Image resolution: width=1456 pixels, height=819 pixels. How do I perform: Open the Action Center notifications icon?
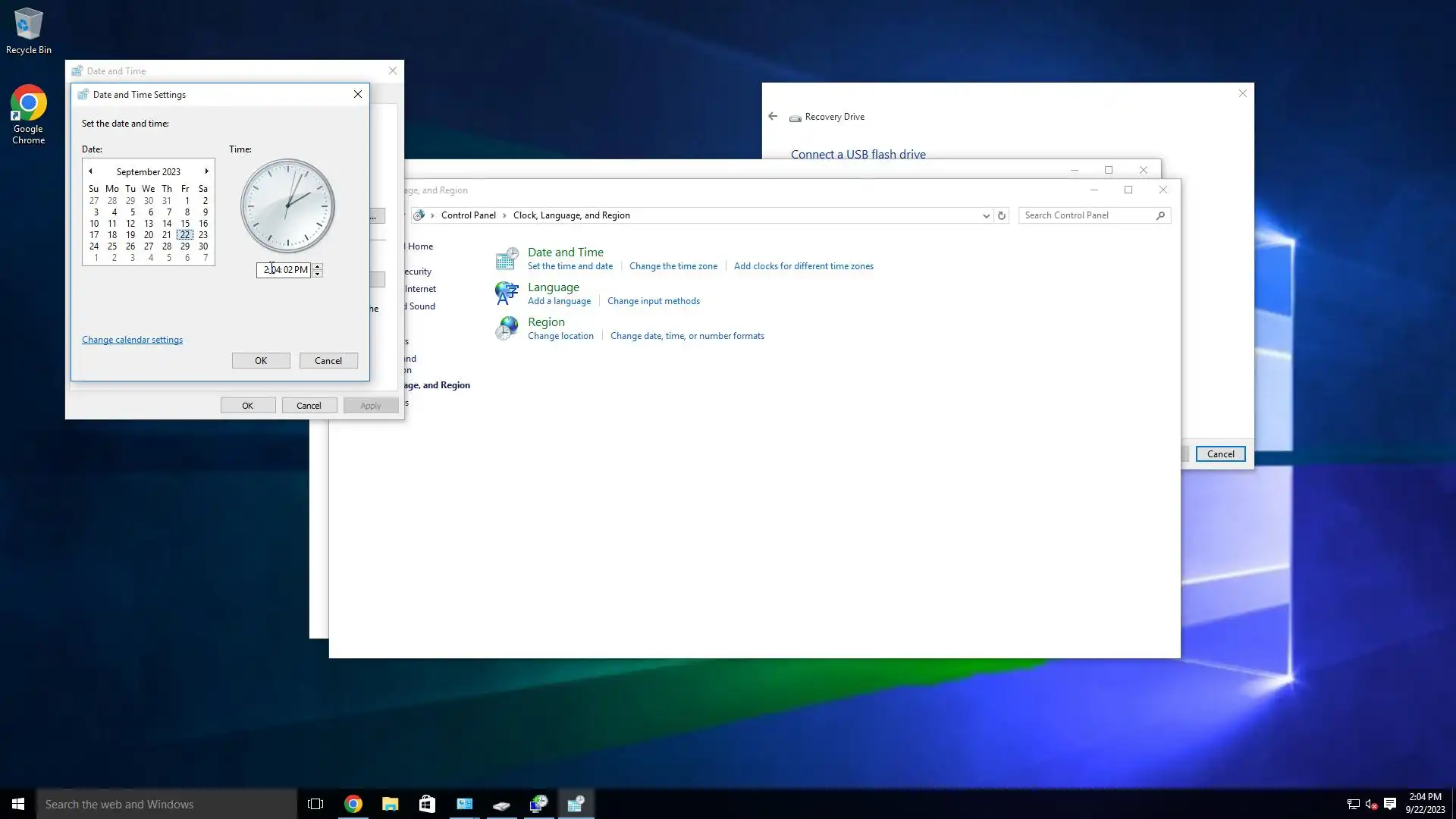point(1390,804)
